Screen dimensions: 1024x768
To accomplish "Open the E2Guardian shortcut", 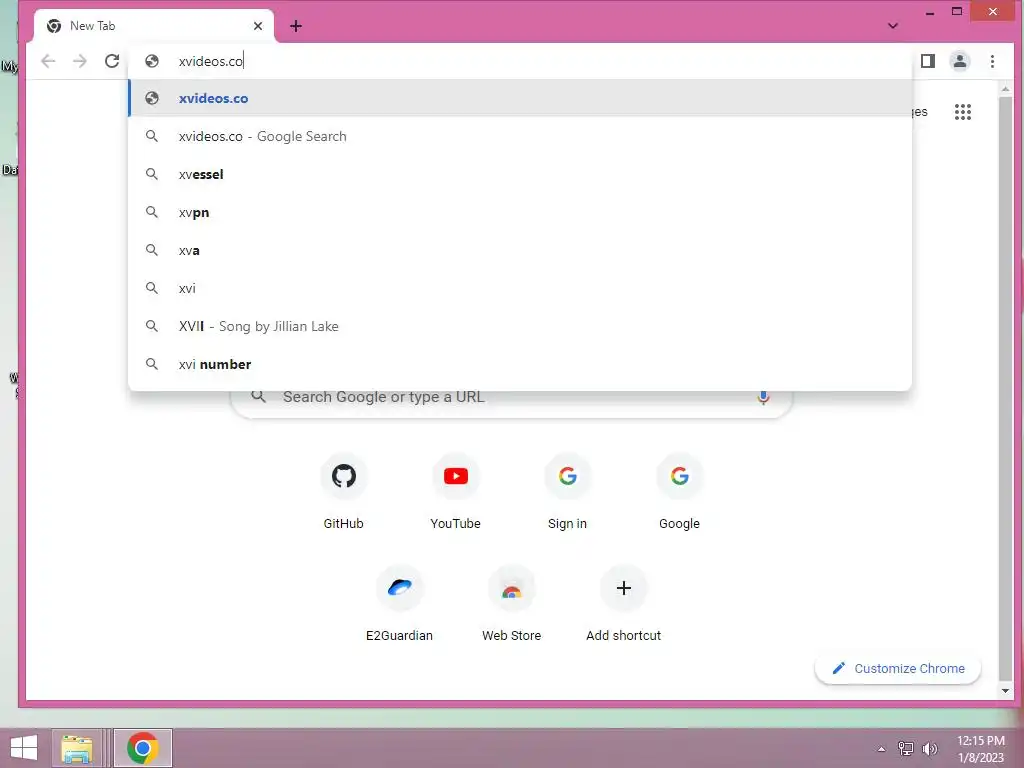I will click(400, 603).
